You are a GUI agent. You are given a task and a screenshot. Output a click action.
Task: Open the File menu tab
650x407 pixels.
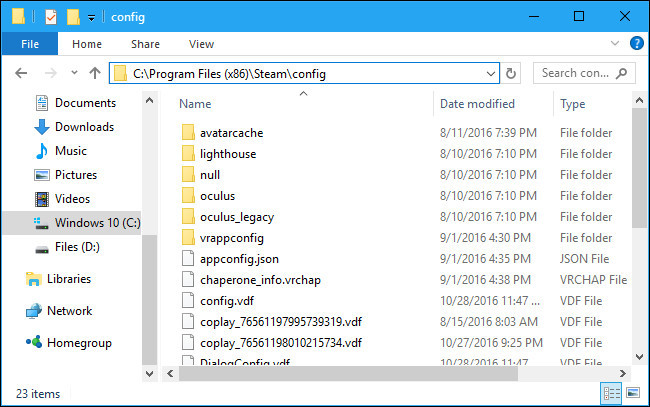click(30, 44)
